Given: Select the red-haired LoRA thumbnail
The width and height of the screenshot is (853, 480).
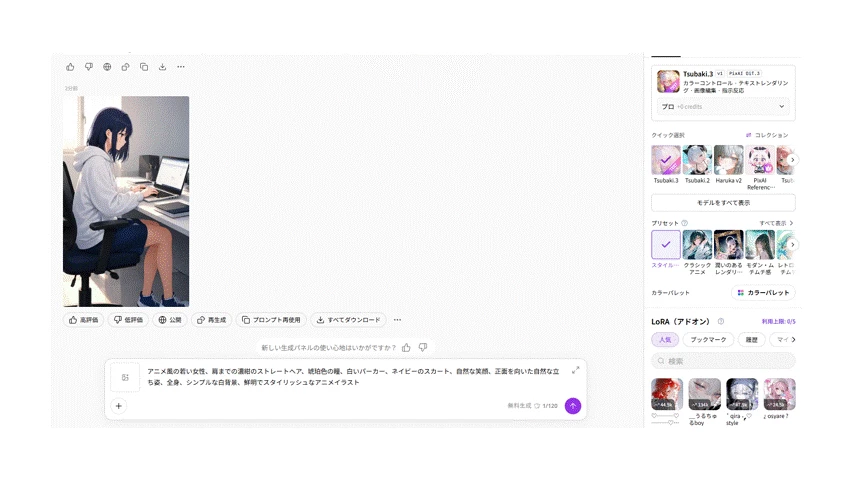Looking at the screenshot, I should click(x=667, y=394).
